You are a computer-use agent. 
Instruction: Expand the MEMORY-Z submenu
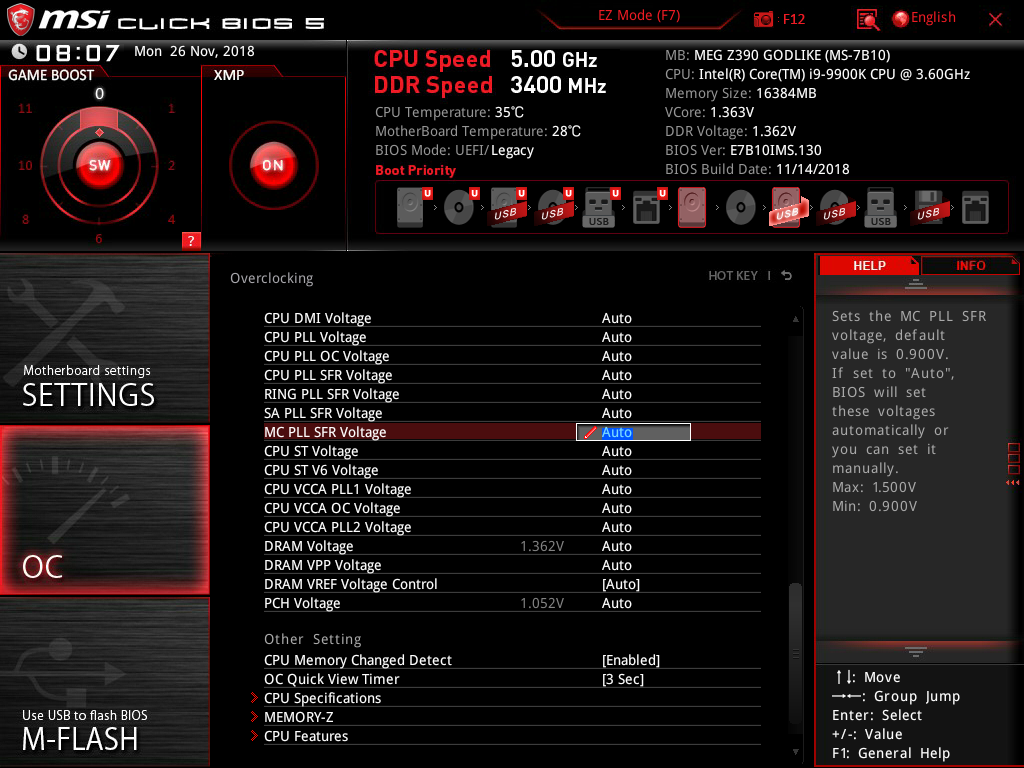[298, 717]
